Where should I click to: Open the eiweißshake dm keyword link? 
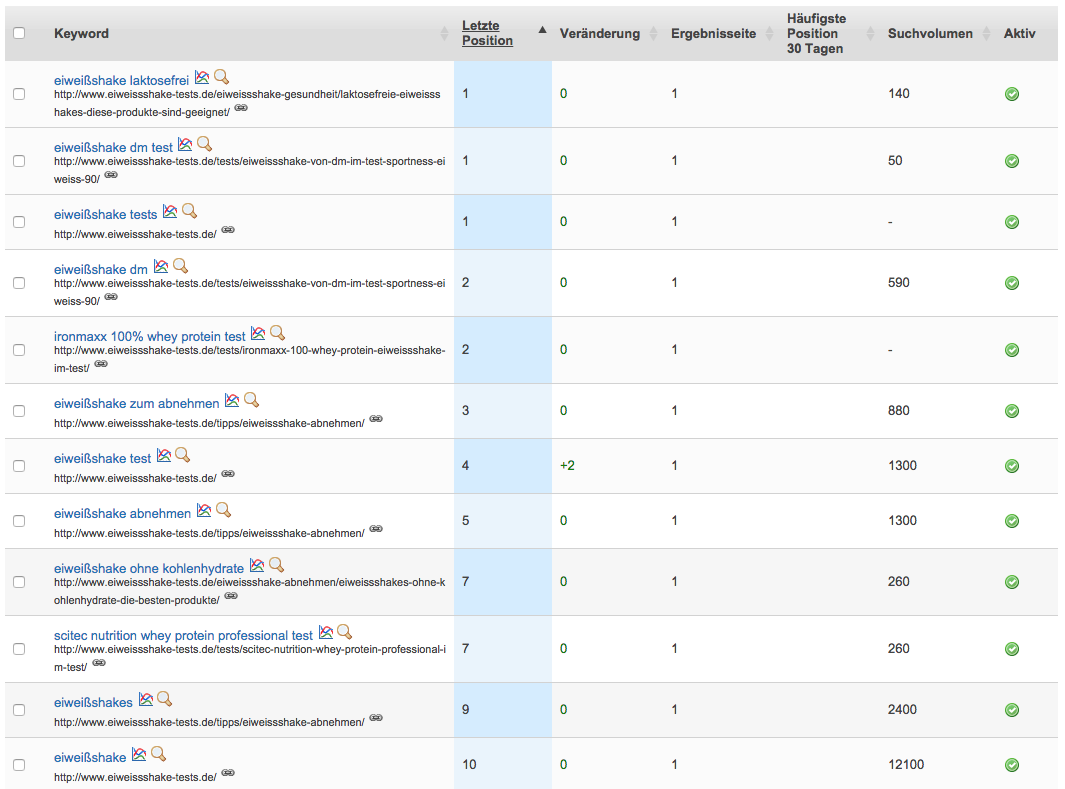[x=101, y=269]
